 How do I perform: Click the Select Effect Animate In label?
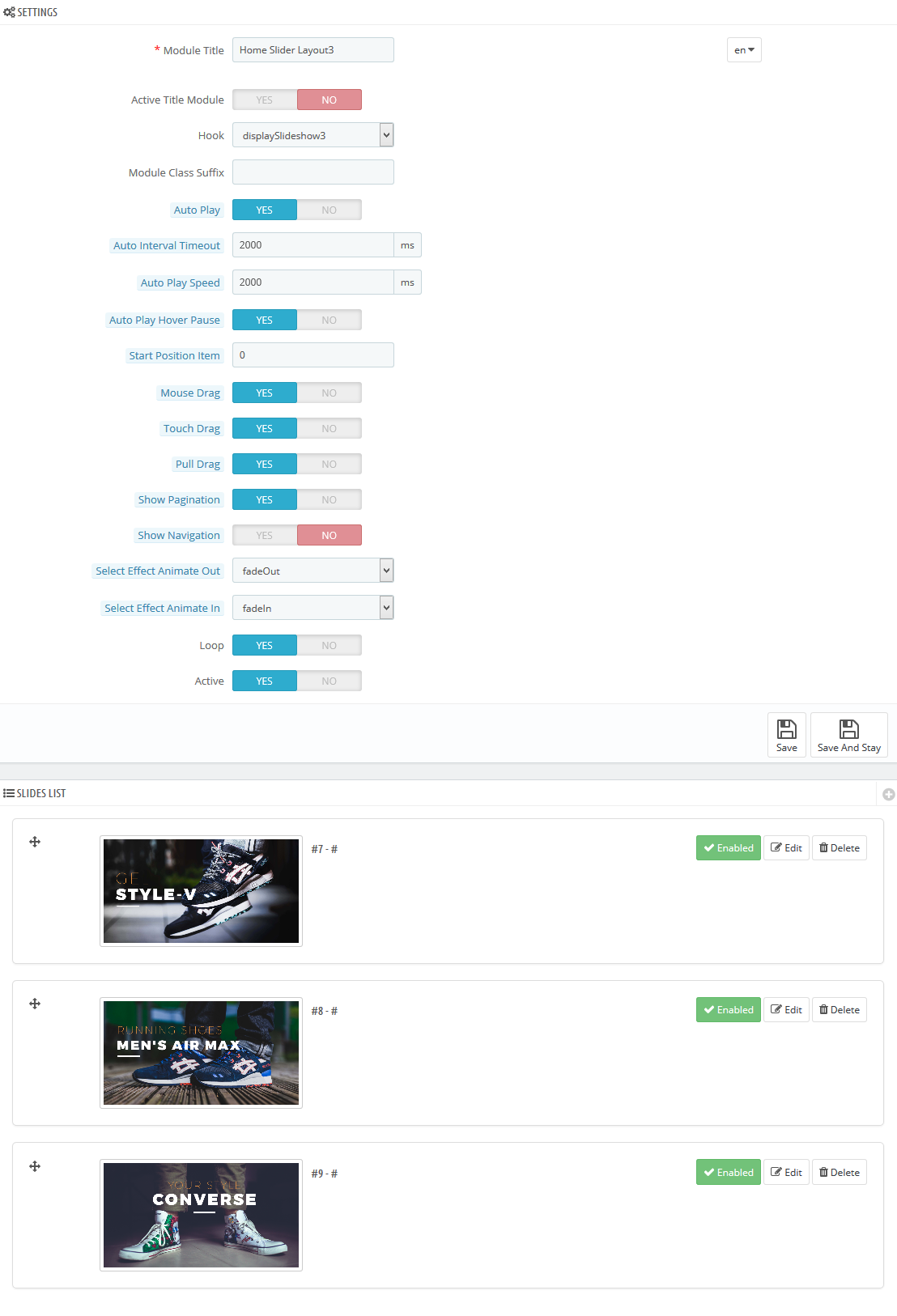[x=162, y=608]
